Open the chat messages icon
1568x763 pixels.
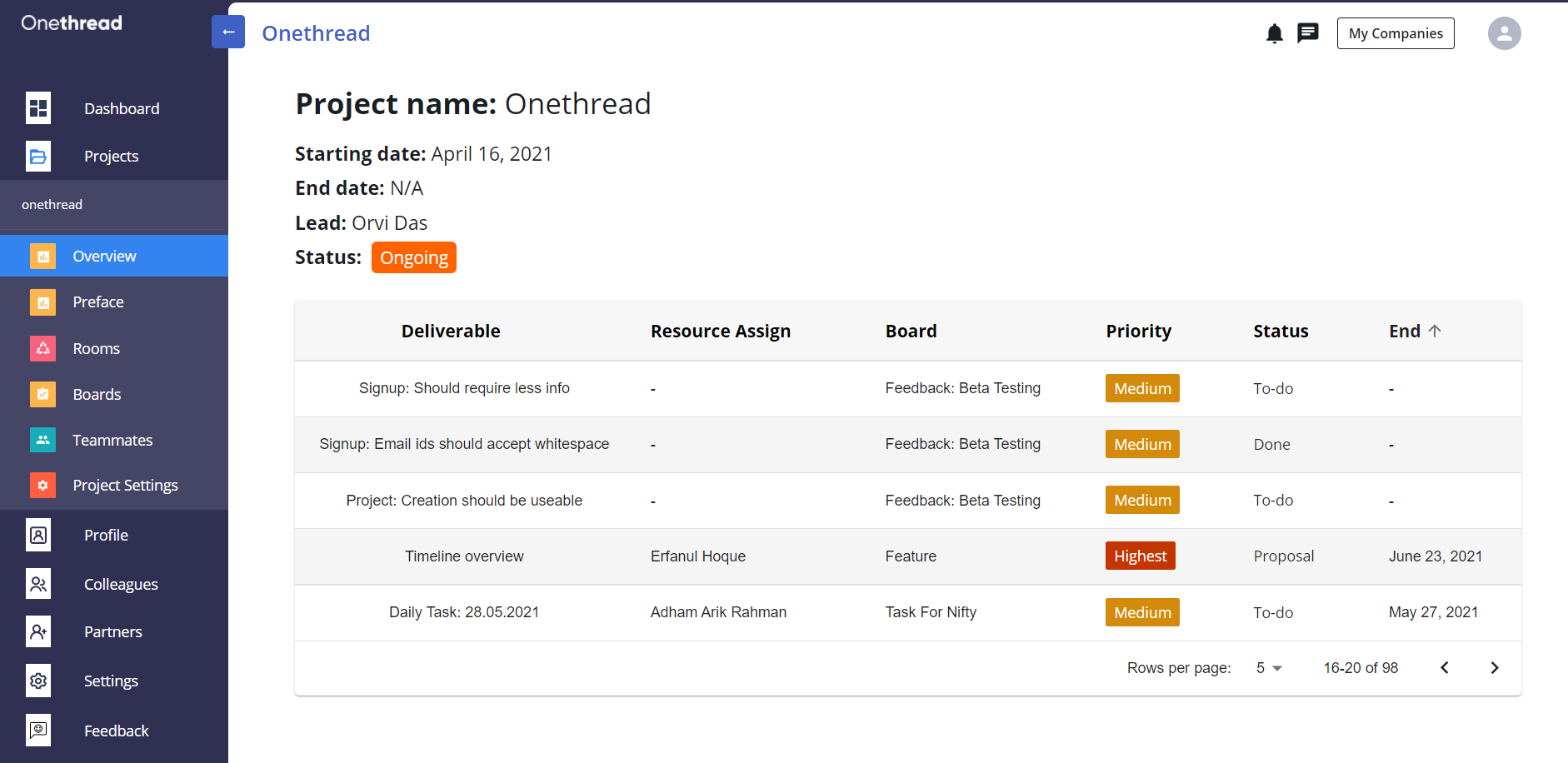coord(1308,33)
